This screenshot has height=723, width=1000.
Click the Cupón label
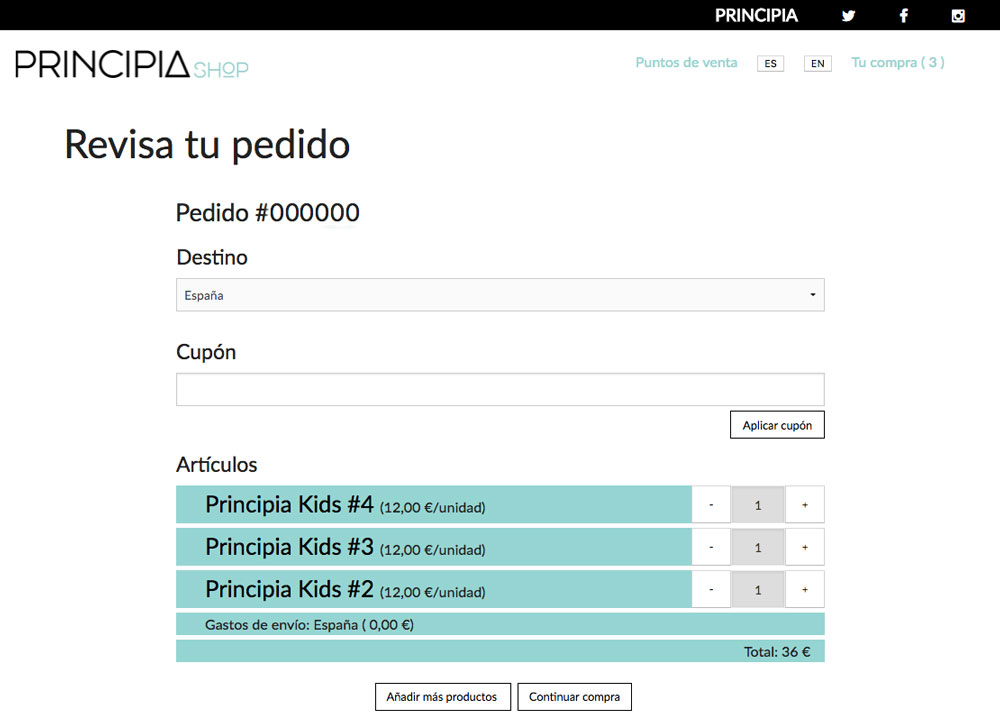(206, 352)
